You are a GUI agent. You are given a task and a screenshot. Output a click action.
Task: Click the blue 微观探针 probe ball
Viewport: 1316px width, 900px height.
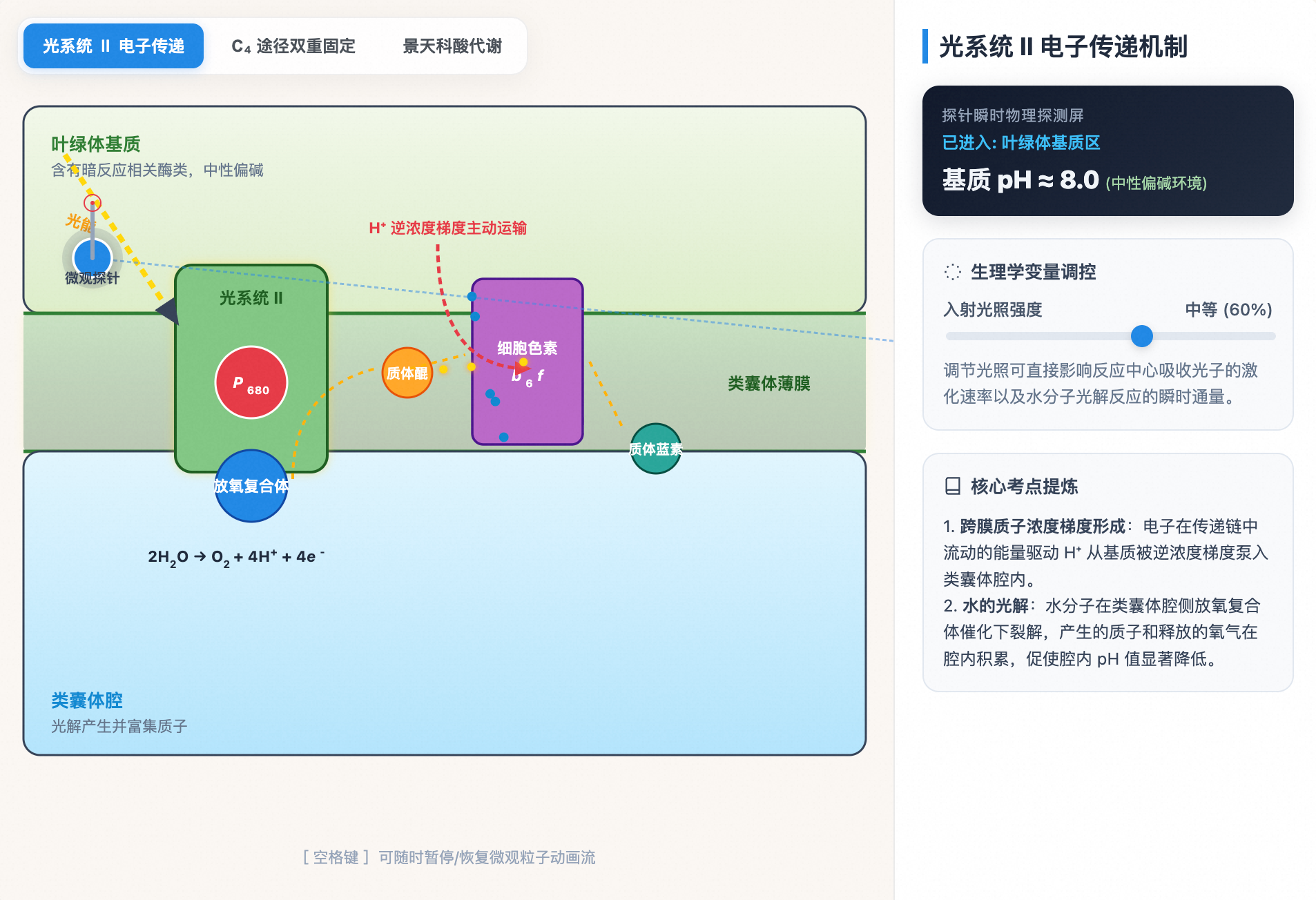pyautogui.click(x=93, y=257)
